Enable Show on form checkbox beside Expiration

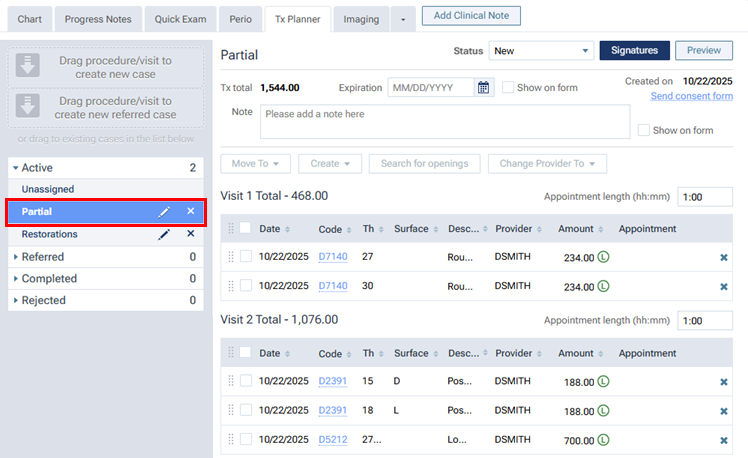508,88
